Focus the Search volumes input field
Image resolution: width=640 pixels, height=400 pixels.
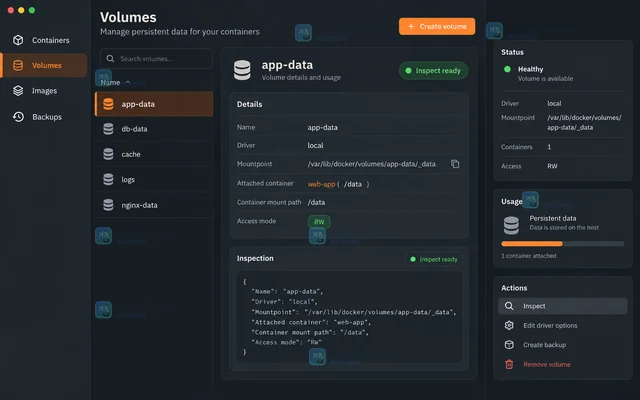(x=156, y=59)
